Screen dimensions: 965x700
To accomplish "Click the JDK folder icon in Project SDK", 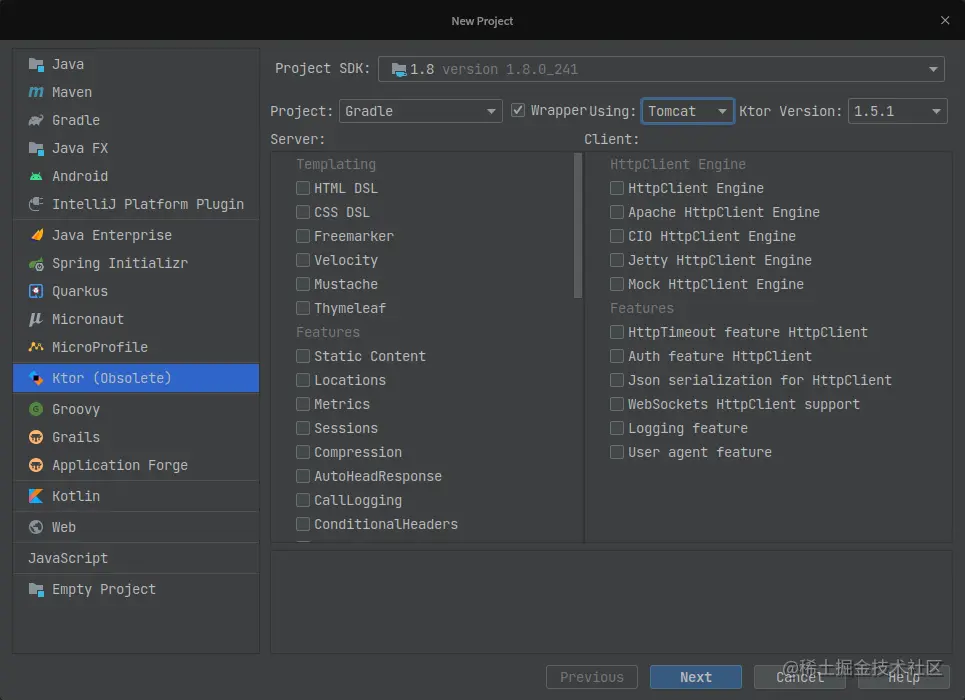I will pos(399,70).
